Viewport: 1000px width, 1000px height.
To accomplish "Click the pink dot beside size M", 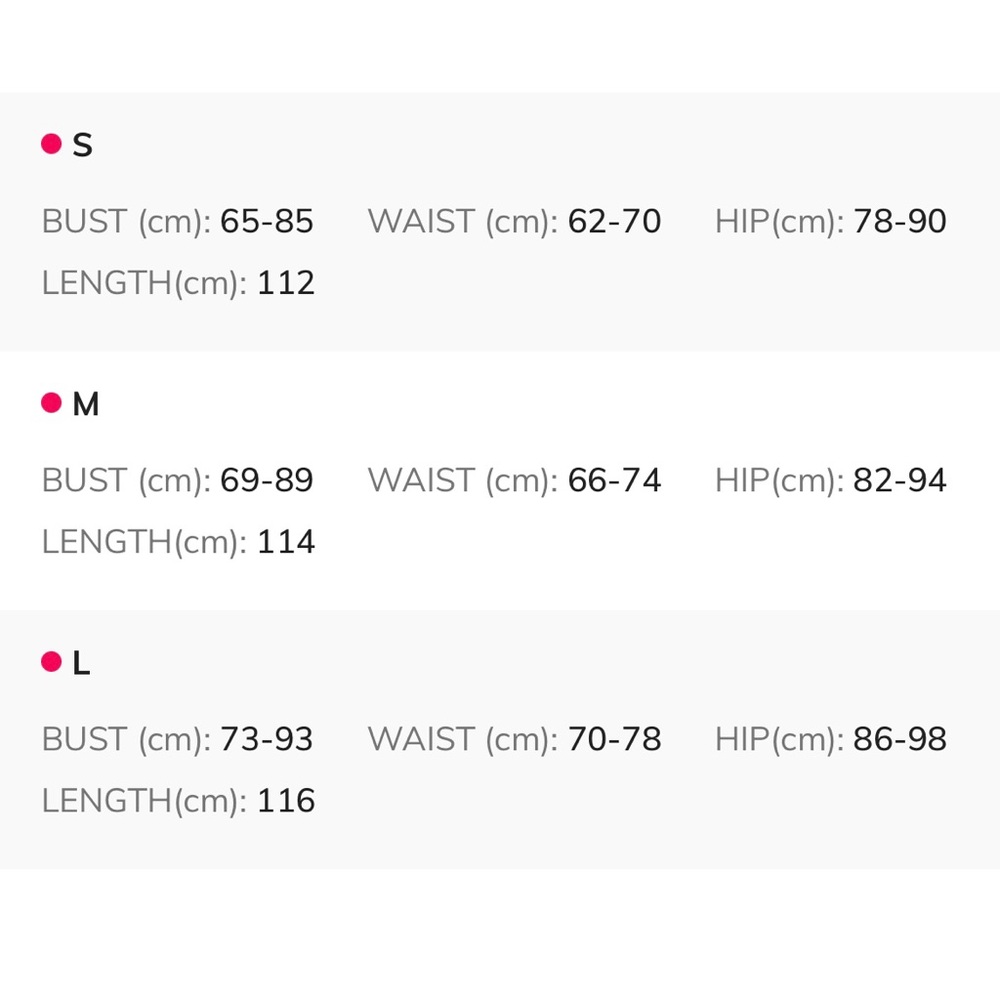I will click(51, 403).
